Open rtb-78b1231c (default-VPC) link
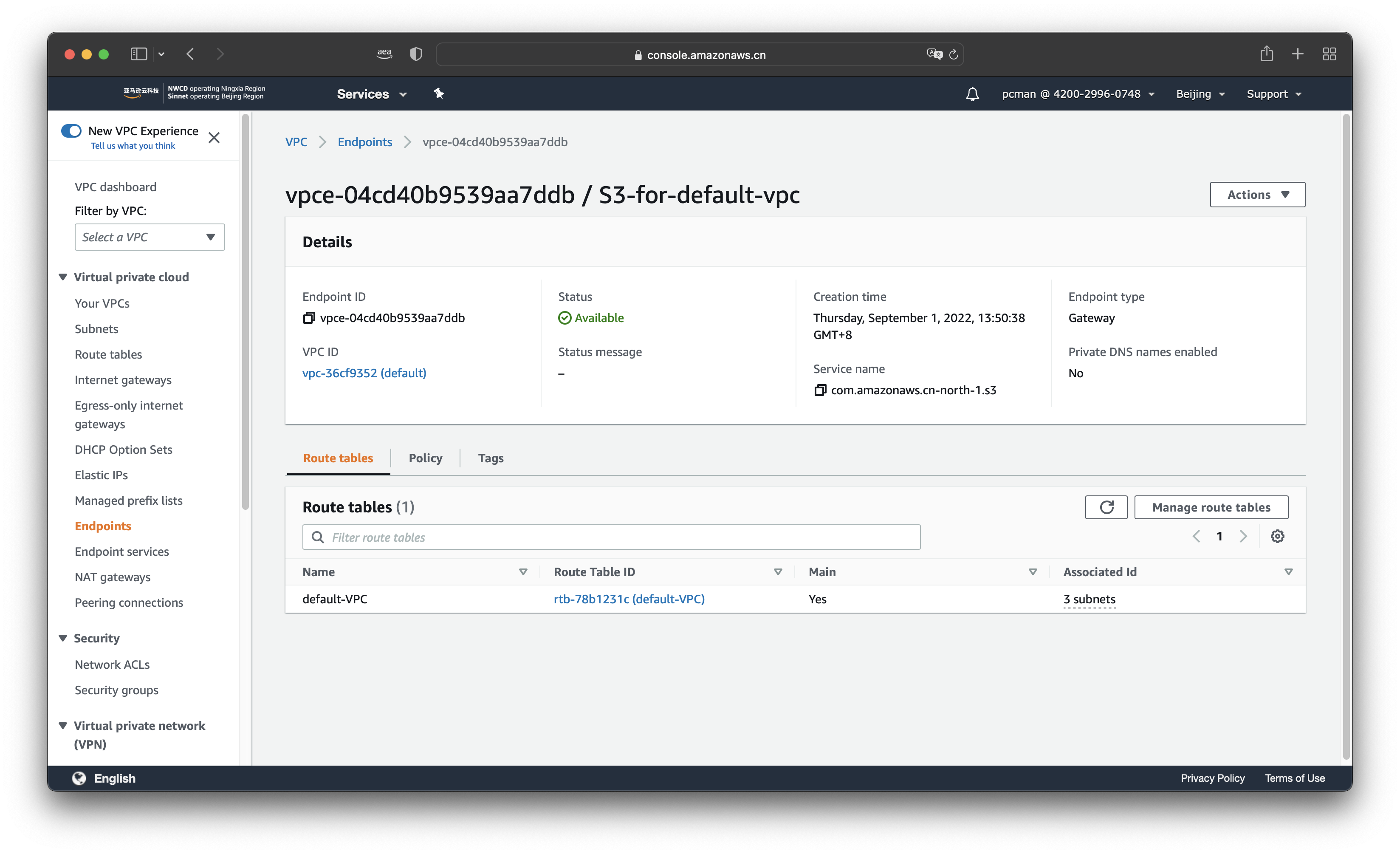1400x854 pixels. click(629, 599)
